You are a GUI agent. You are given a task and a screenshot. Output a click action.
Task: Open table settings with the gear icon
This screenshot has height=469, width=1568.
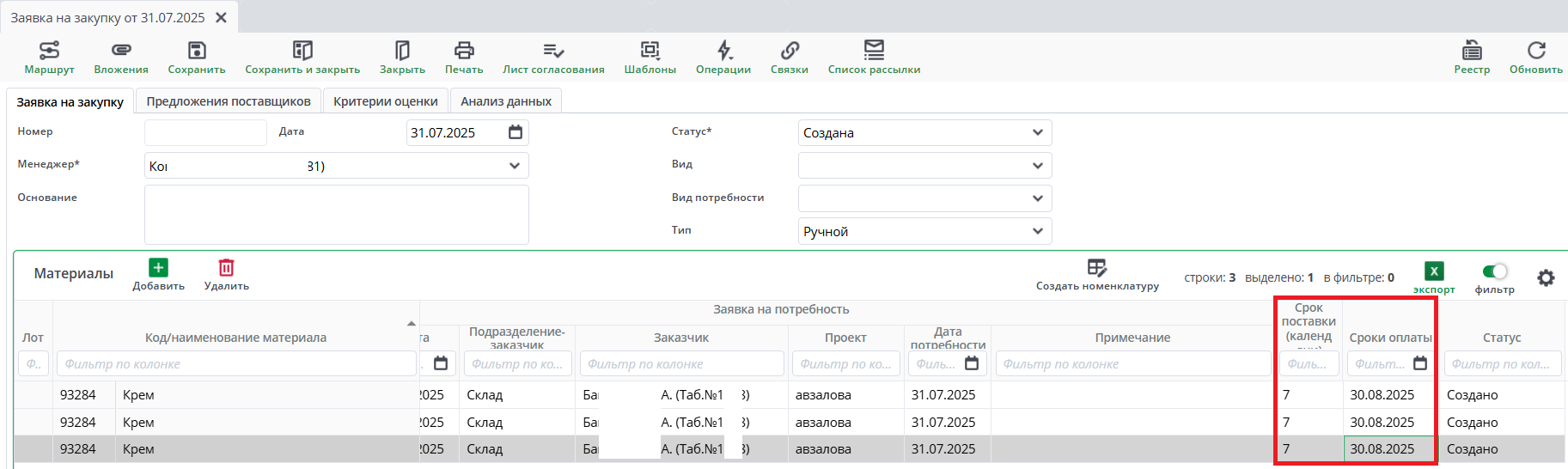tap(1546, 277)
